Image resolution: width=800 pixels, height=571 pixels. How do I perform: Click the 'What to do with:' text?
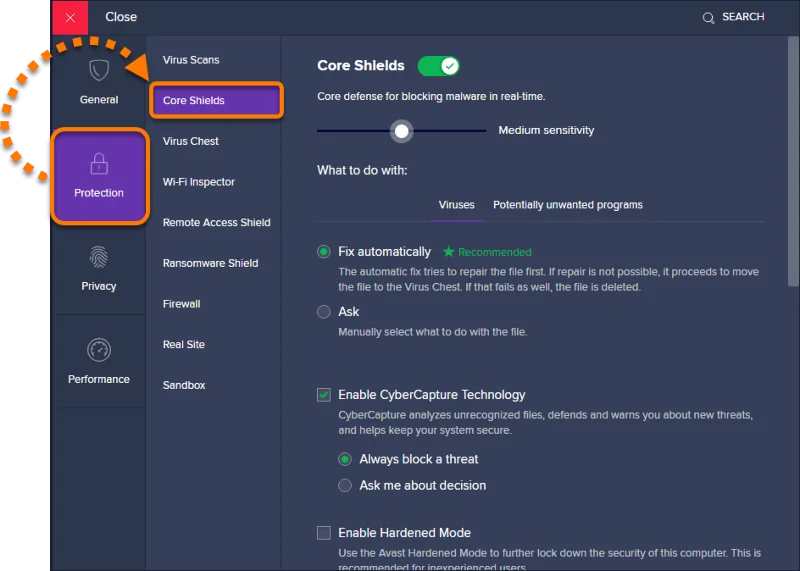[x=362, y=170]
